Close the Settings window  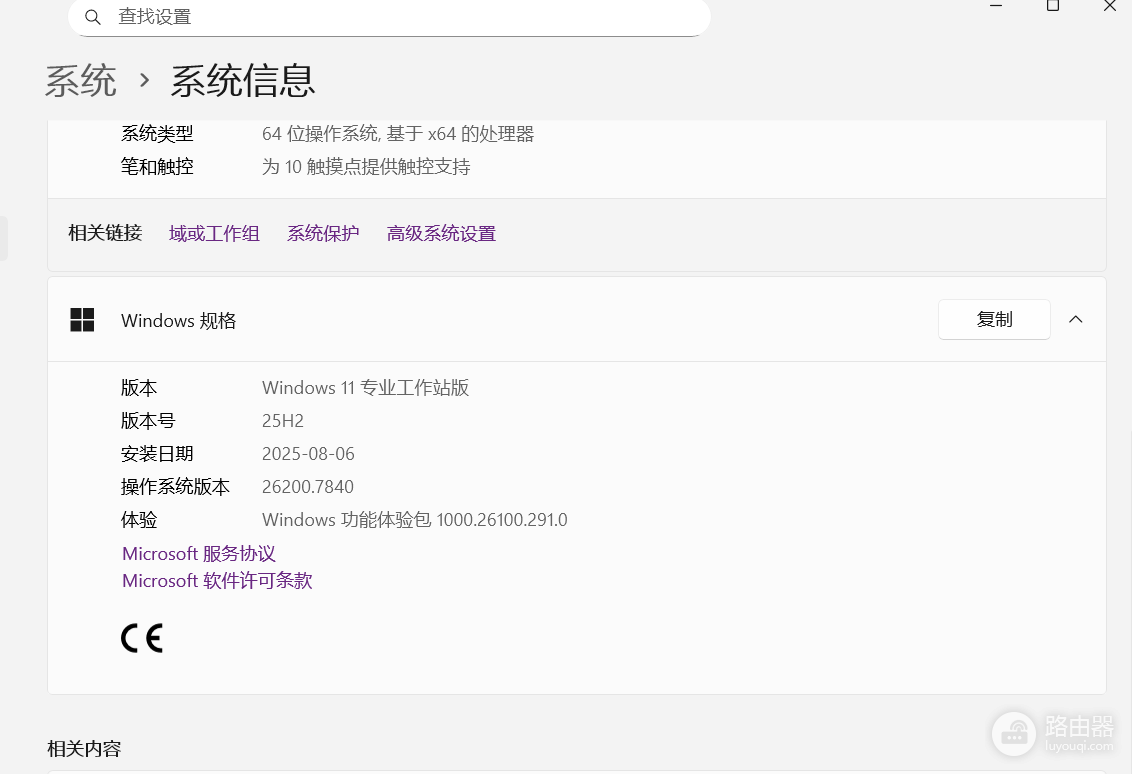(x=1110, y=6)
